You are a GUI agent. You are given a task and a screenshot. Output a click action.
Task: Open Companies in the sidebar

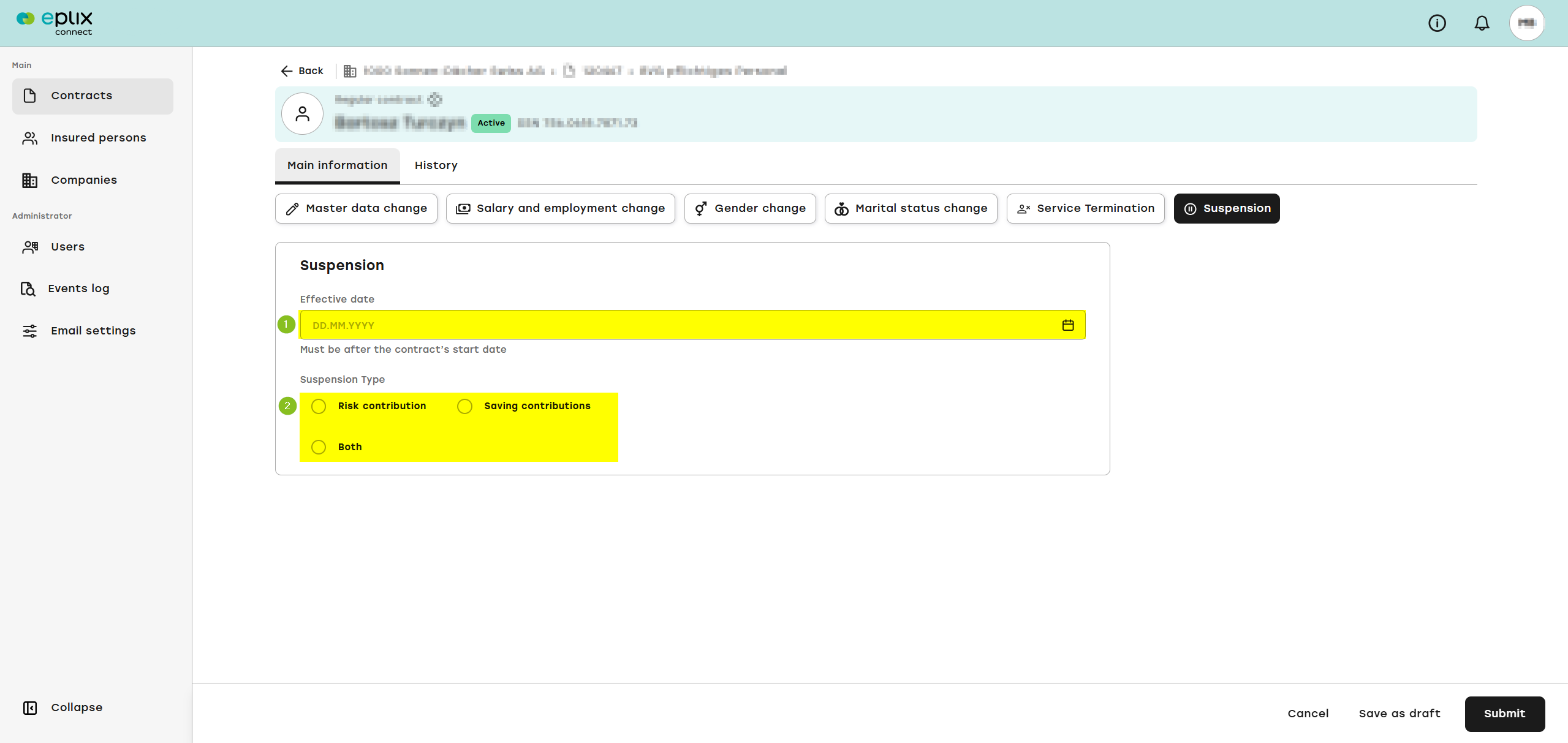(93, 180)
